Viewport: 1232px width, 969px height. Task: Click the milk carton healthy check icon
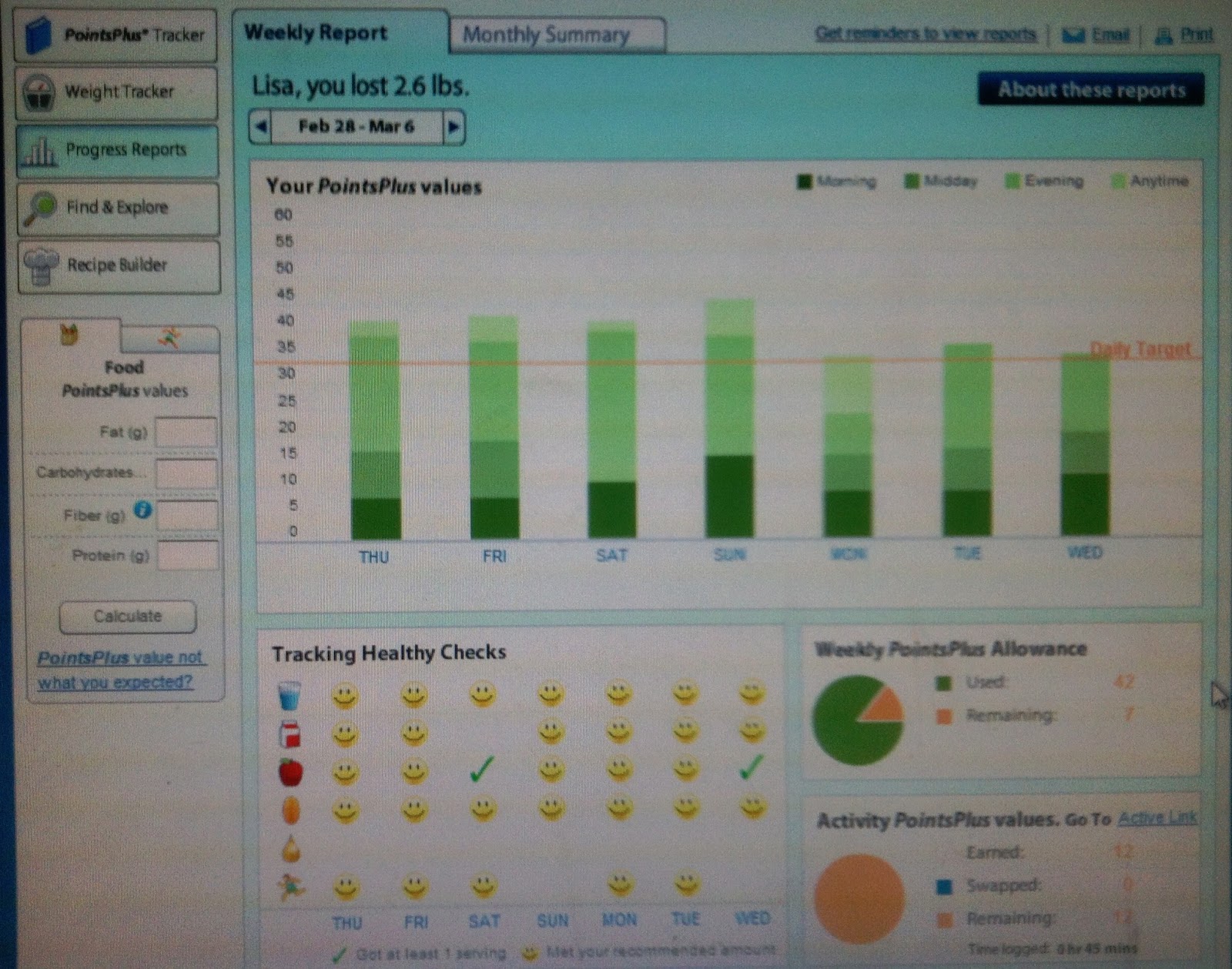click(290, 734)
